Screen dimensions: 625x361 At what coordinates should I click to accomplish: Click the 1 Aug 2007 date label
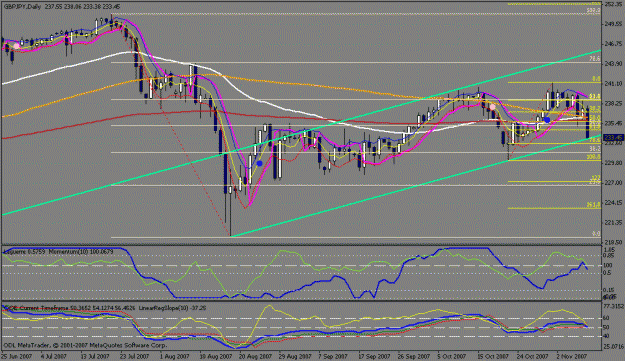coord(174,356)
